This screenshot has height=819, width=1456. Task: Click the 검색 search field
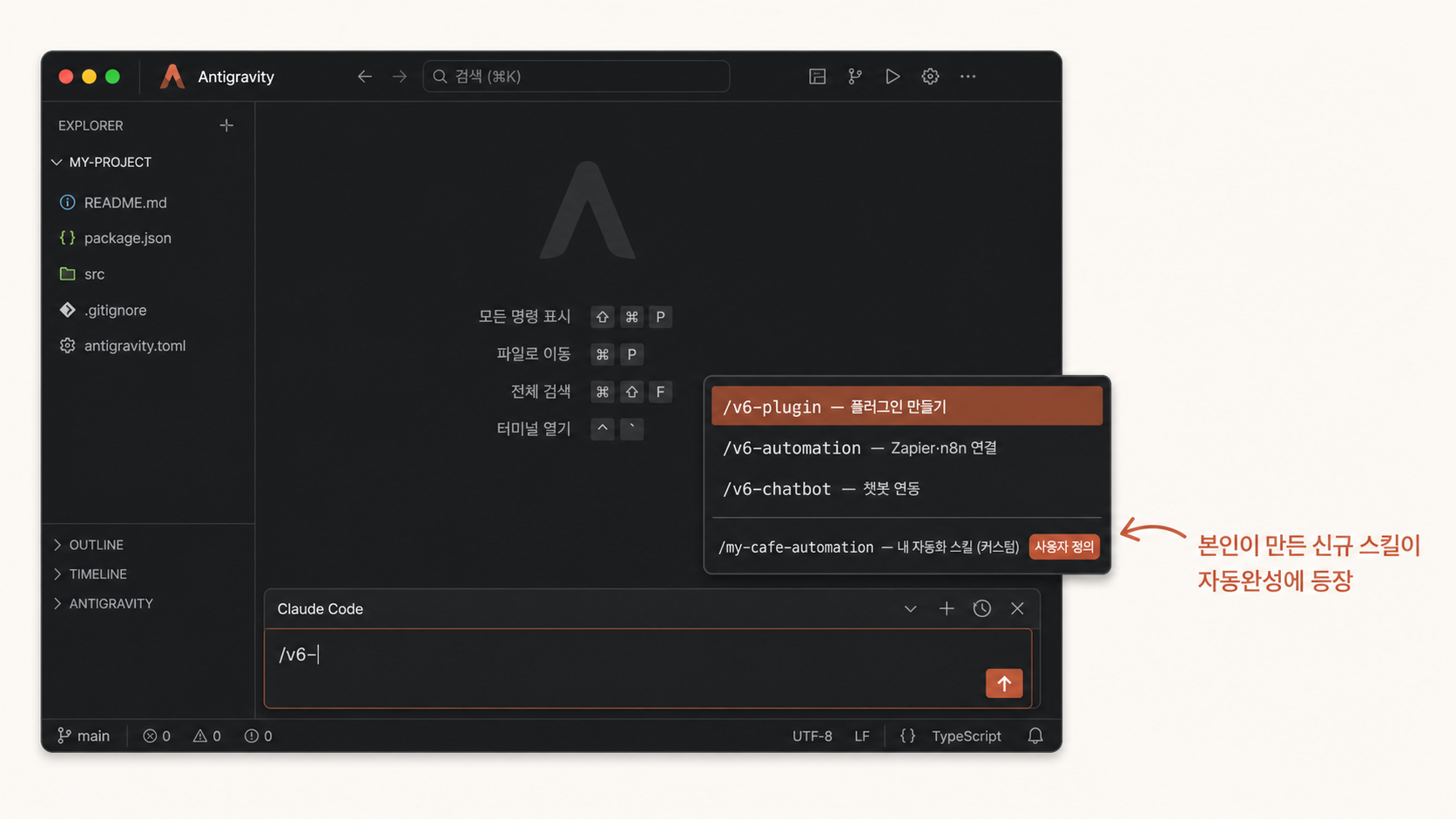click(x=576, y=77)
